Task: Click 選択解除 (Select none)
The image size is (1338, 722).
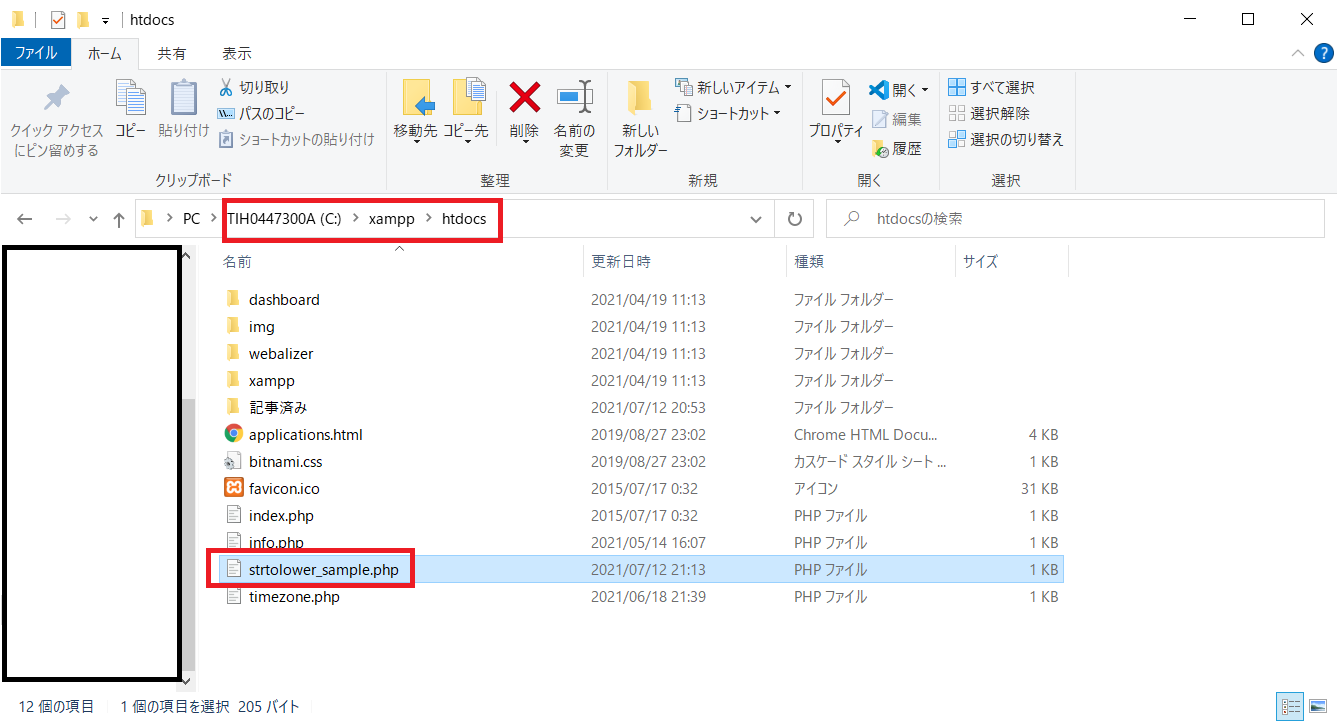Action: [x=988, y=114]
